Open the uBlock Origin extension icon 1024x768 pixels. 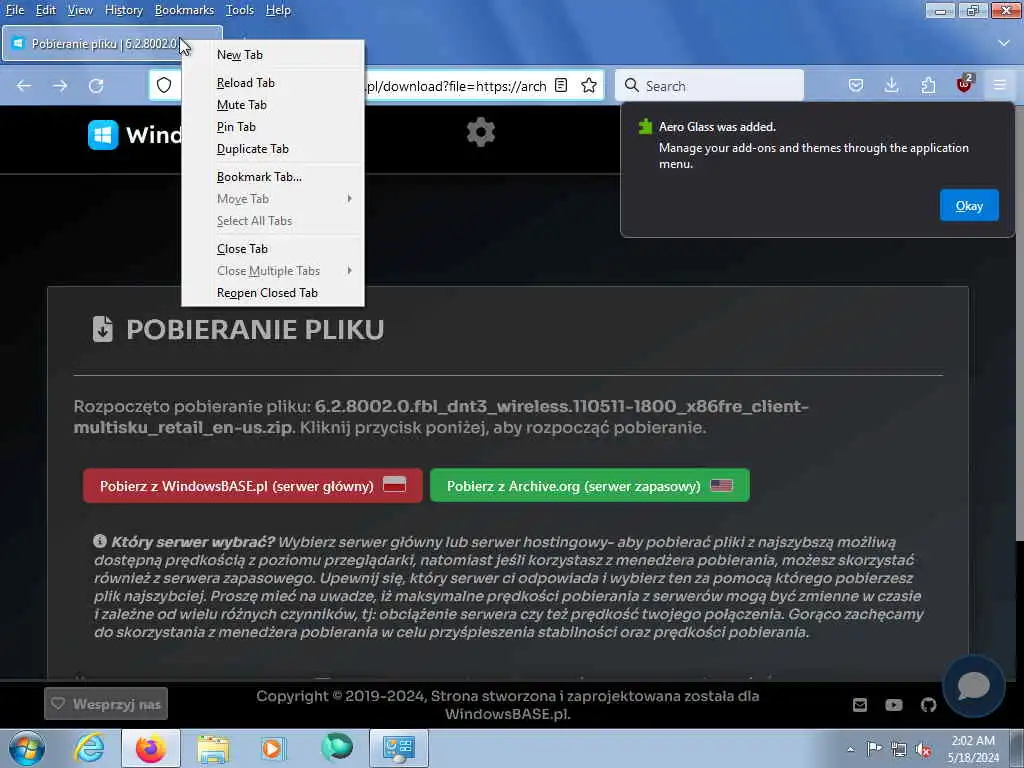click(964, 84)
